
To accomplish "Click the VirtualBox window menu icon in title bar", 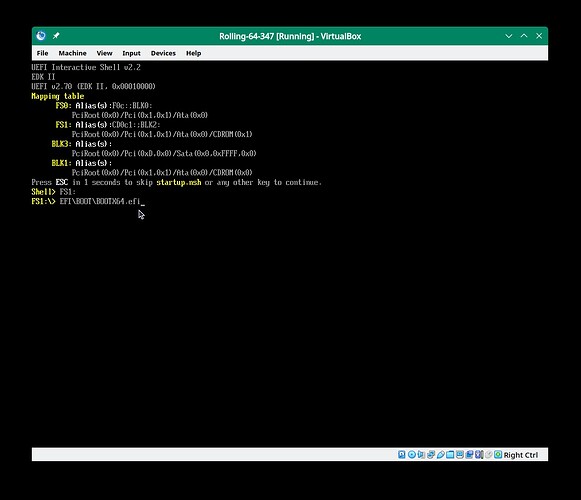I will pyautogui.click(x=41, y=36).
